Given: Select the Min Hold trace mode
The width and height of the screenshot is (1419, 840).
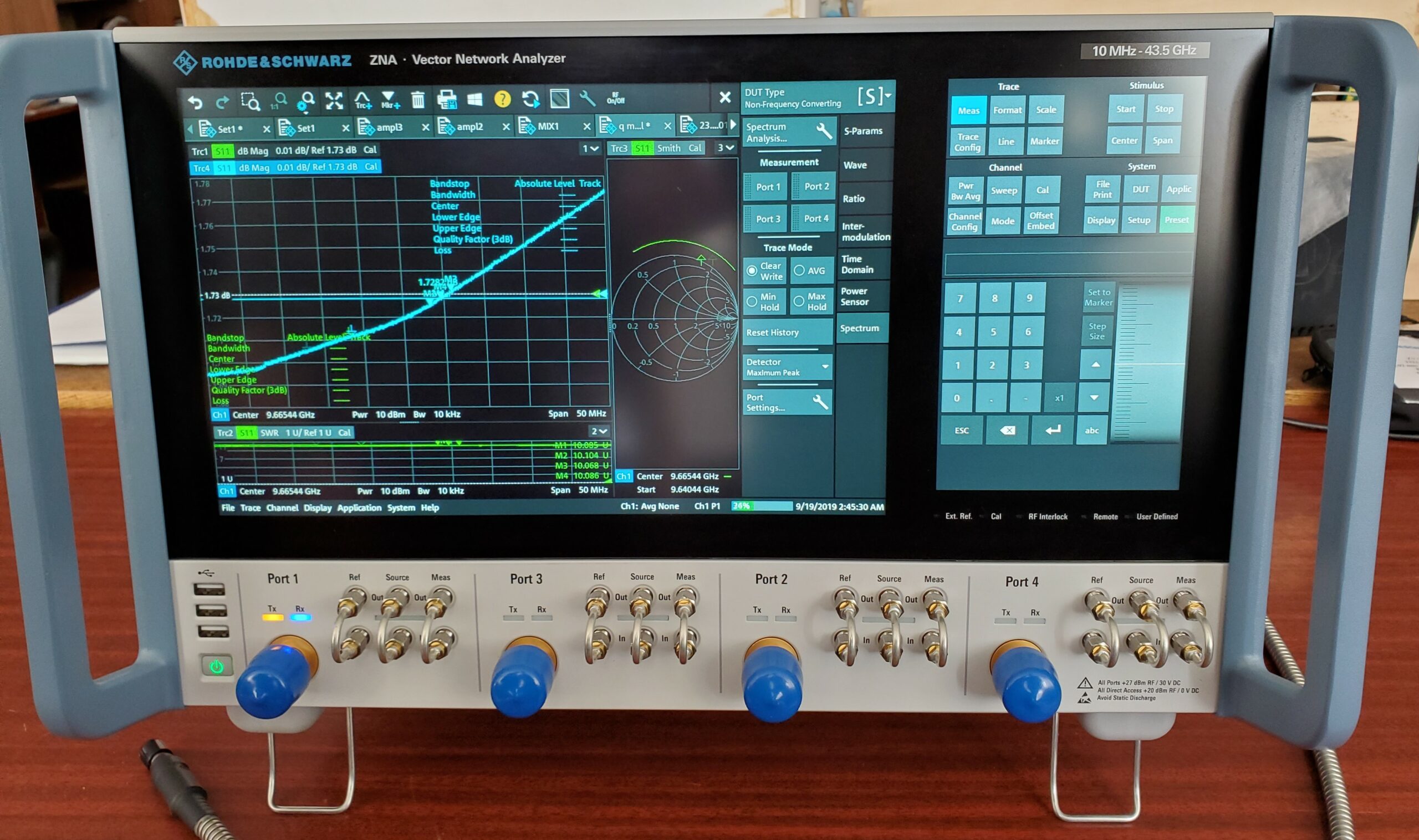Looking at the screenshot, I should (764, 301).
